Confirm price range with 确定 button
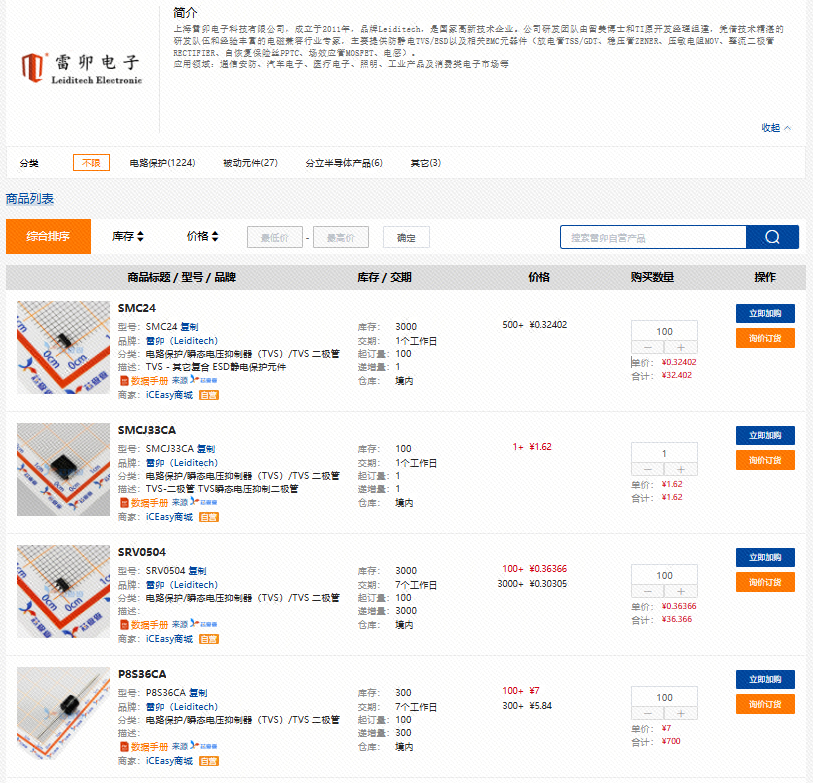Screen dimensions: 813x783 tap(406, 237)
